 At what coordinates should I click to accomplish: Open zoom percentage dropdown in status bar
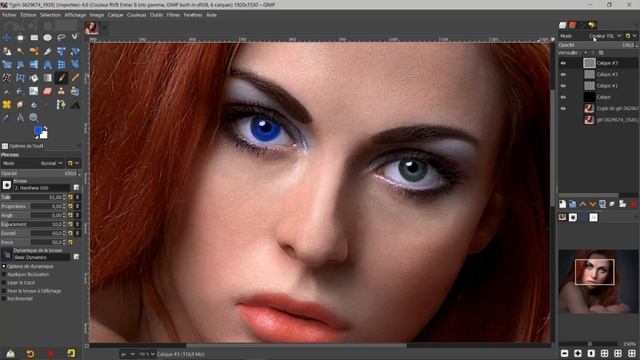(x=147, y=354)
